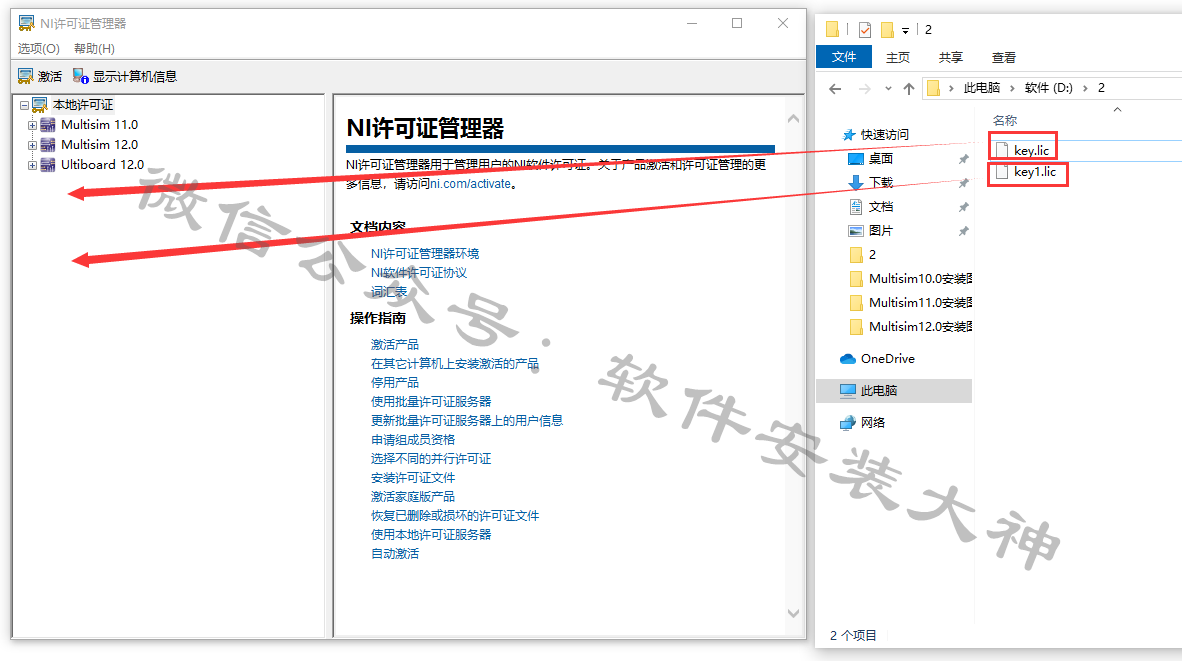Open recent locations dropdown in Explorer

click(888, 89)
